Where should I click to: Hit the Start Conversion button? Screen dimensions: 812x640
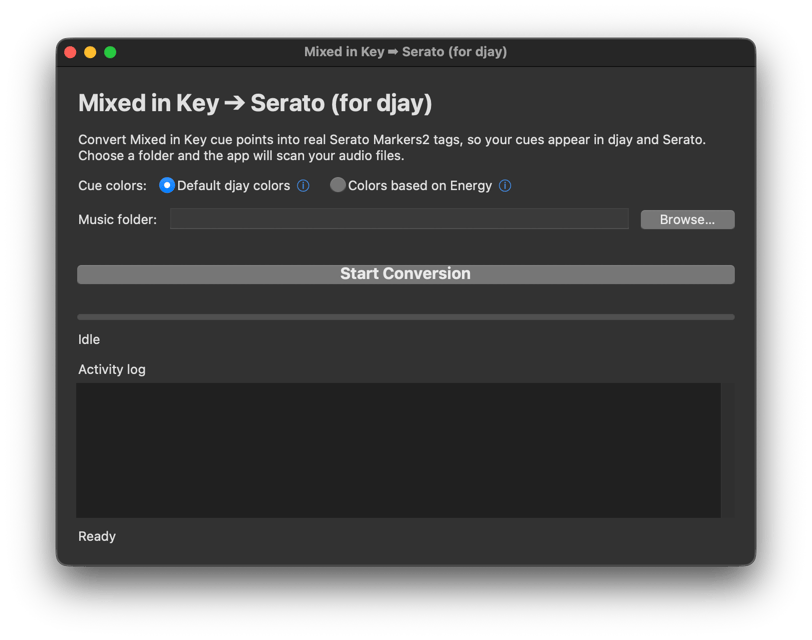pos(405,274)
